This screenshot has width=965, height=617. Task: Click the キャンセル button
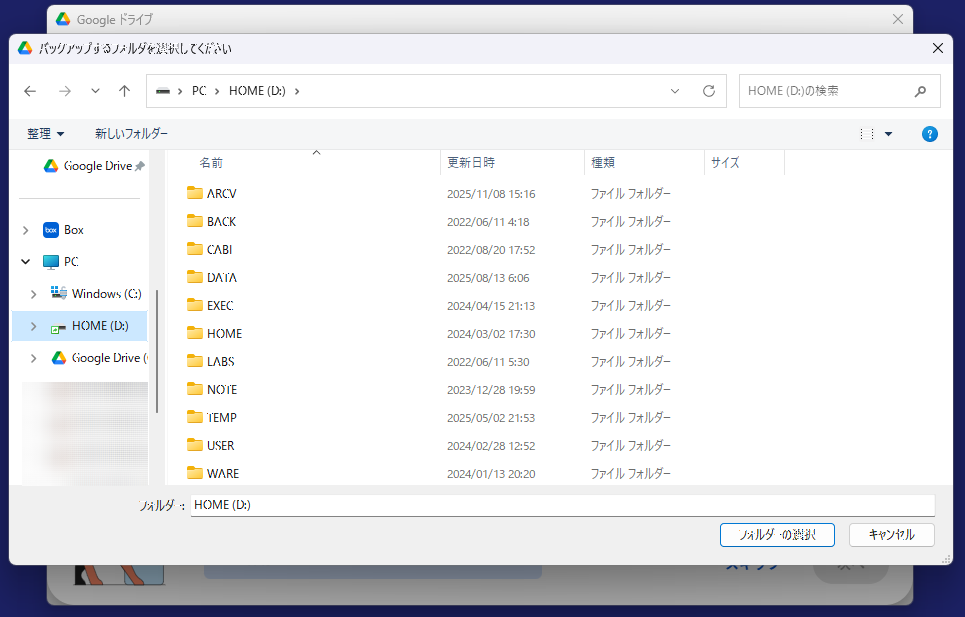point(891,535)
